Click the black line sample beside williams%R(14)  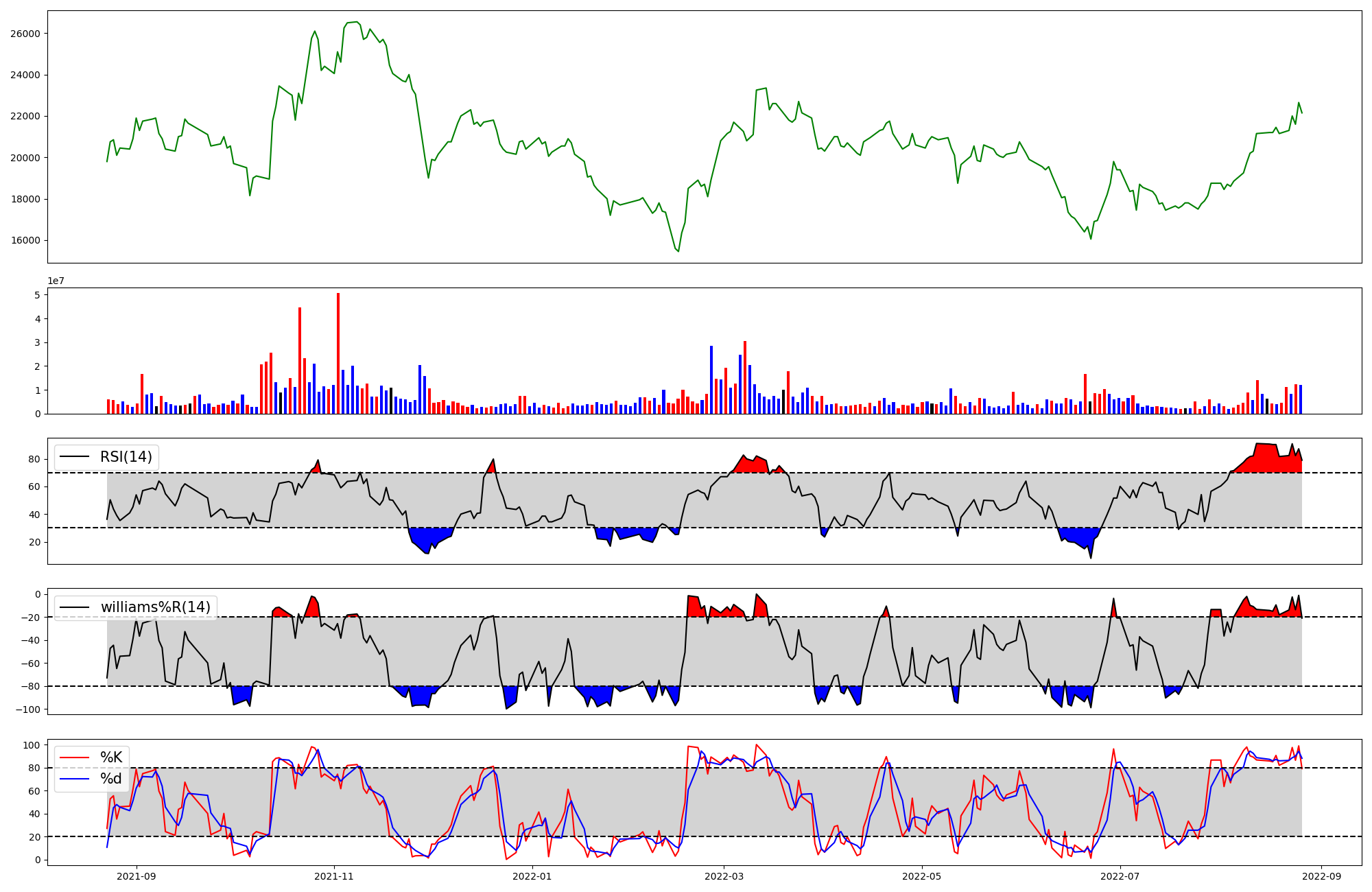pos(75,607)
